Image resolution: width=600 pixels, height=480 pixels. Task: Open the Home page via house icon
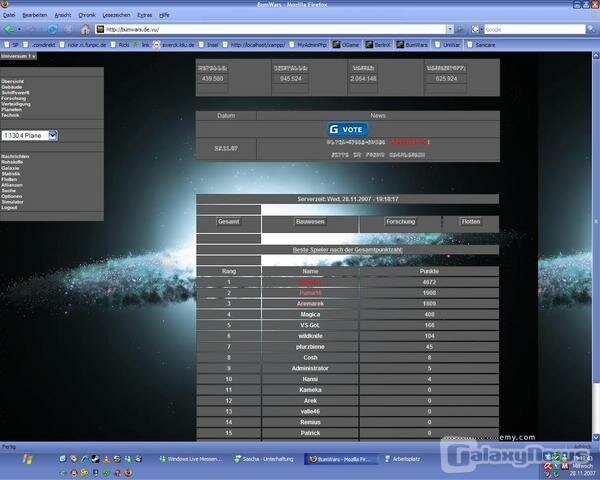(x=85, y=29)
